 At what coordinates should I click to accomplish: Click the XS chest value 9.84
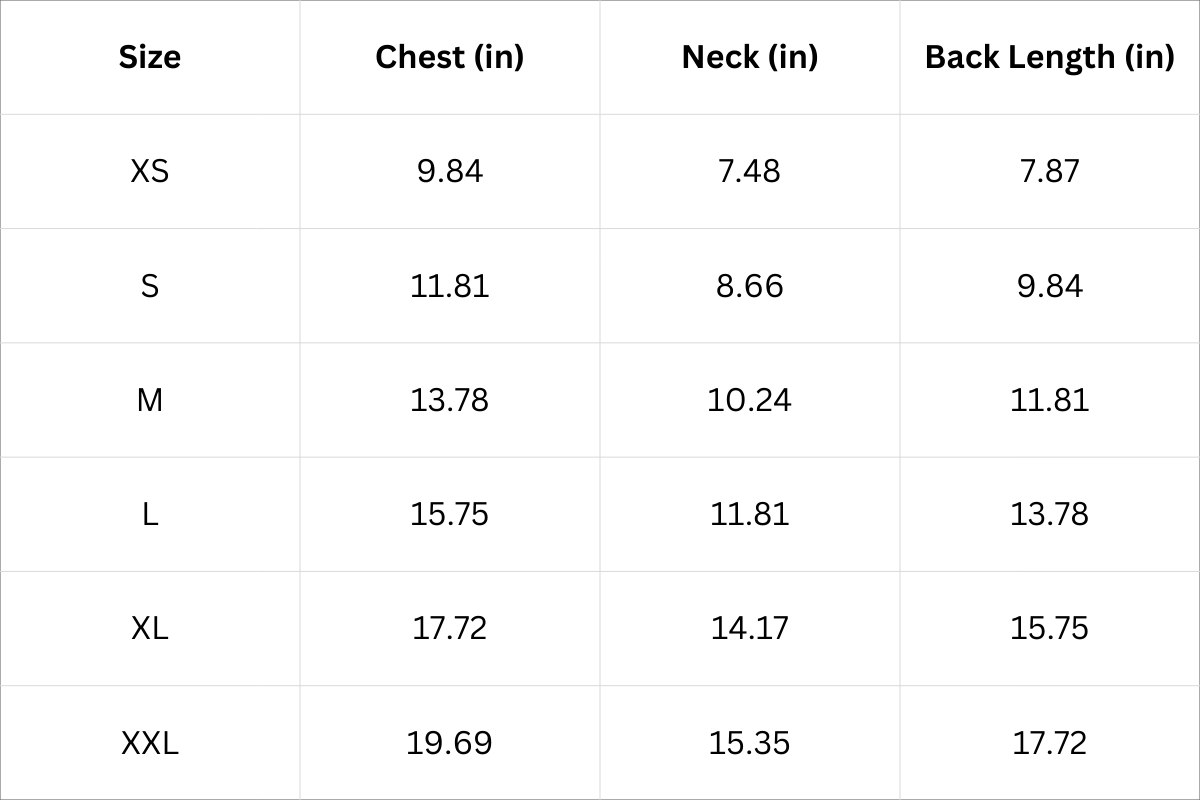449,171
